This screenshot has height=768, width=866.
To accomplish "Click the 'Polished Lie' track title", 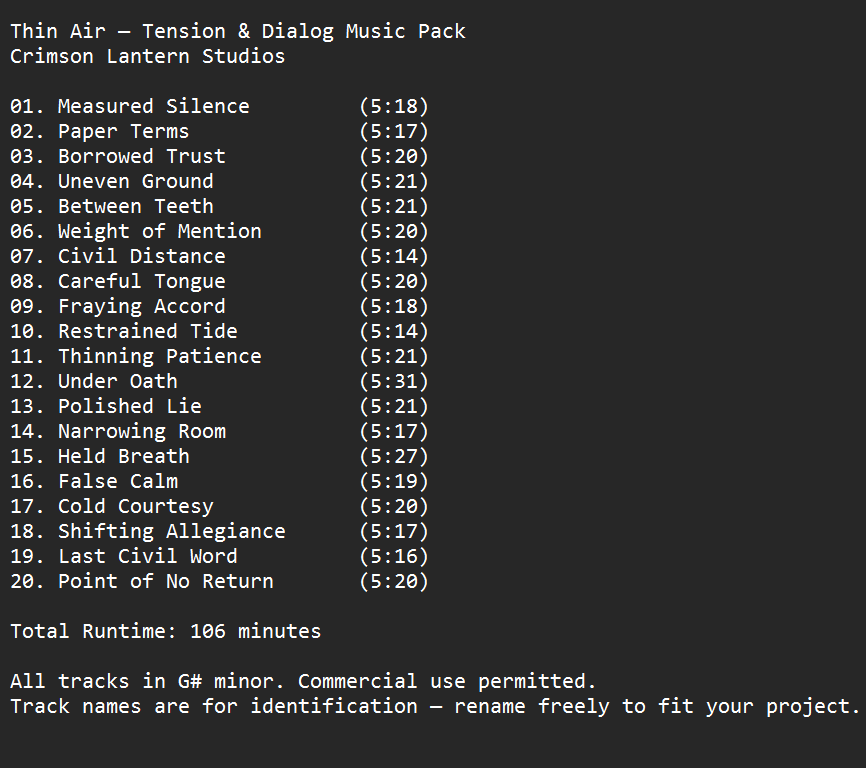I will pos(129,406).
